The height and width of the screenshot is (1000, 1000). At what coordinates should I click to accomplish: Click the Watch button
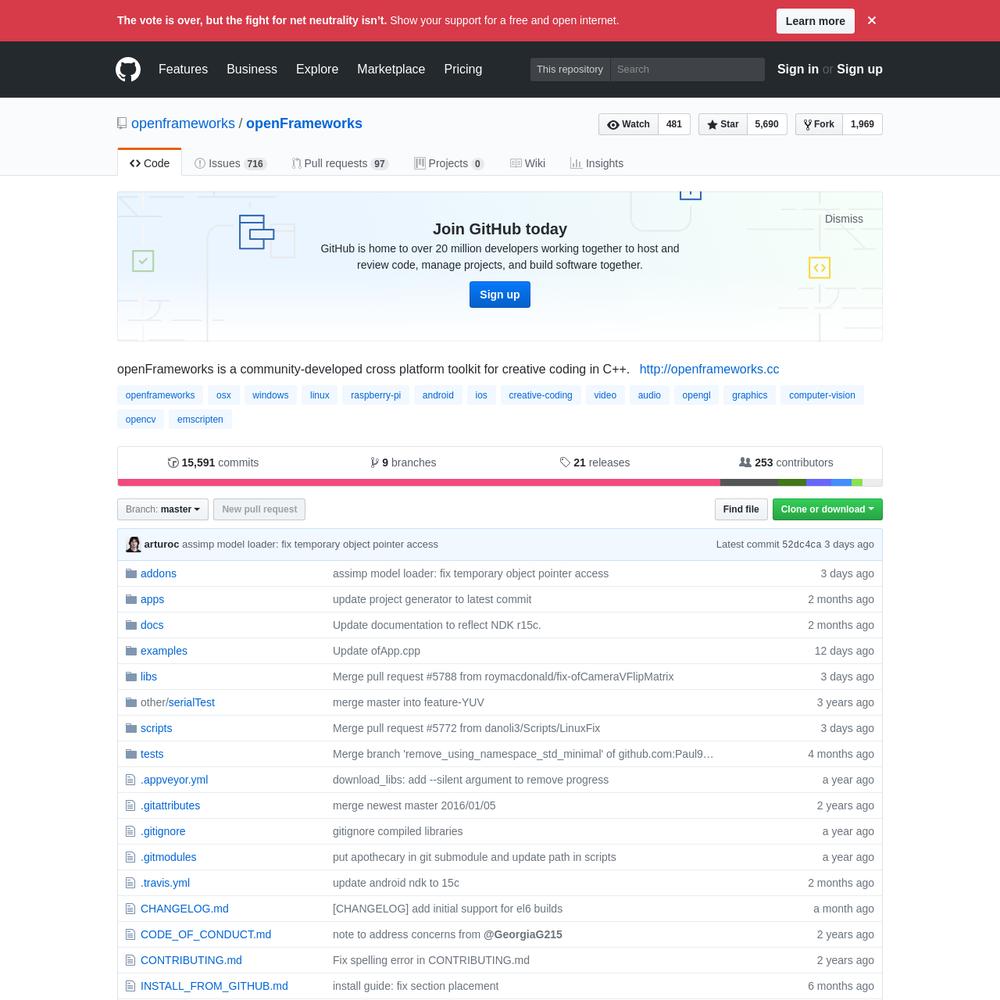628,124
